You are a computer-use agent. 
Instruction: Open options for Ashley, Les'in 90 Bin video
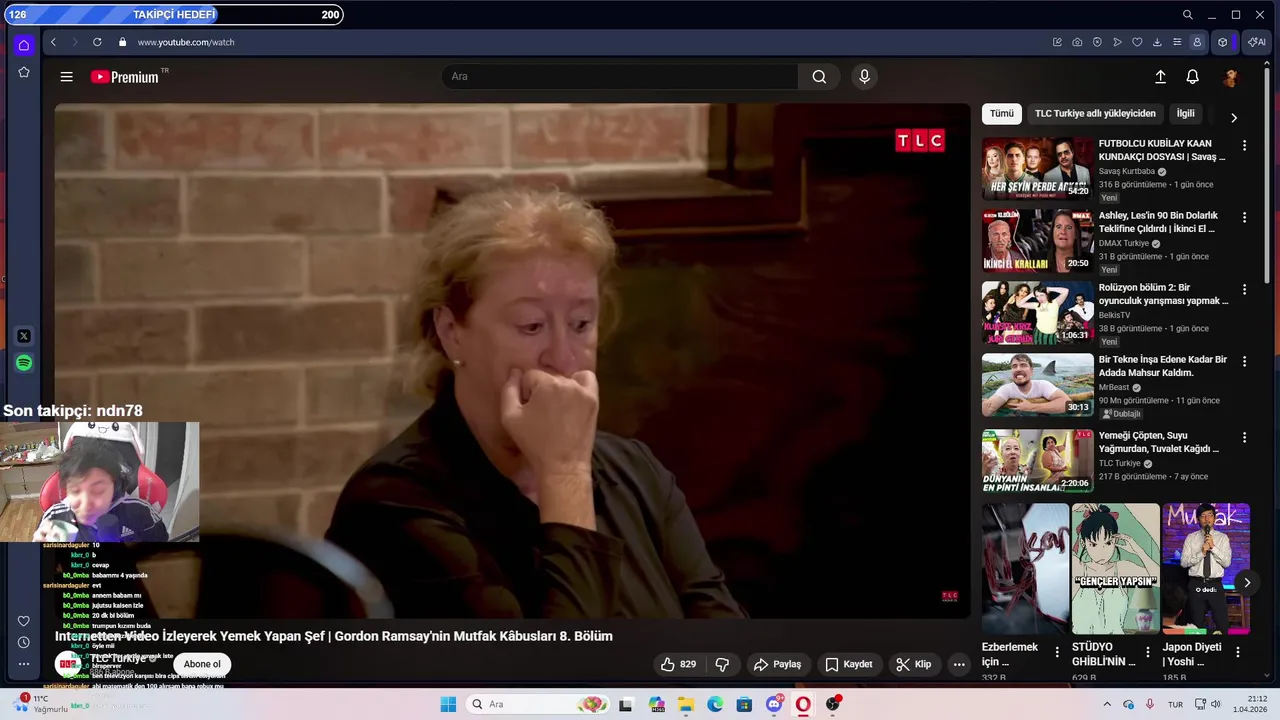click(x=1244, y=218)
